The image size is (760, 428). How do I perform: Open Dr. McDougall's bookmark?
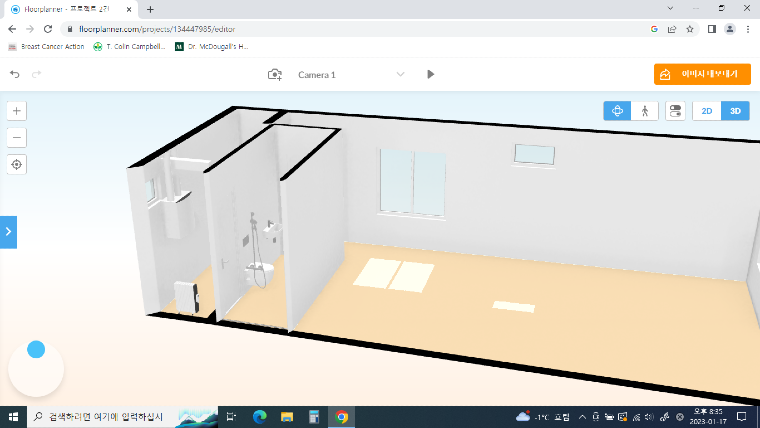[x=211, y=46]
